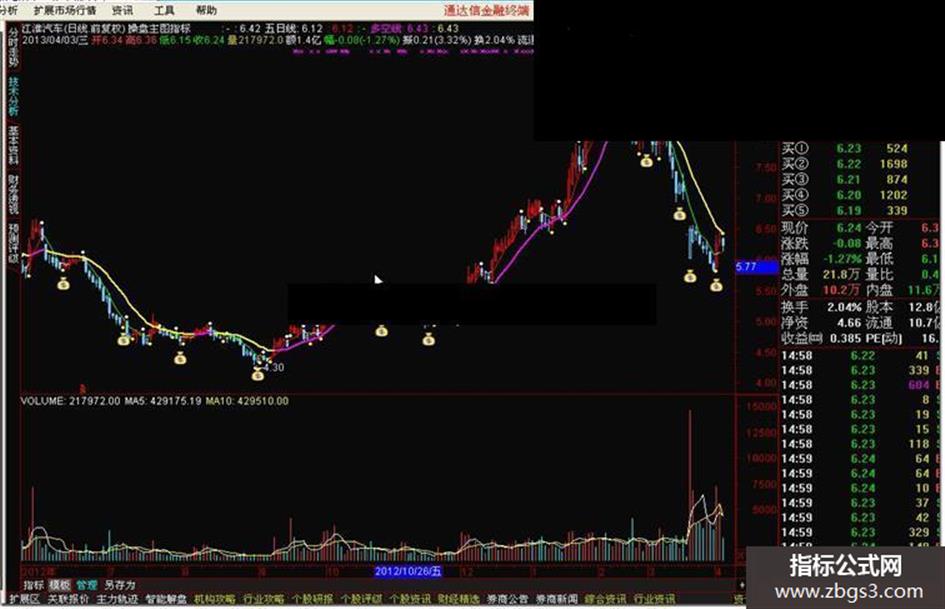Select the 个股评级 bottom tab

click(x=362, y=599)
